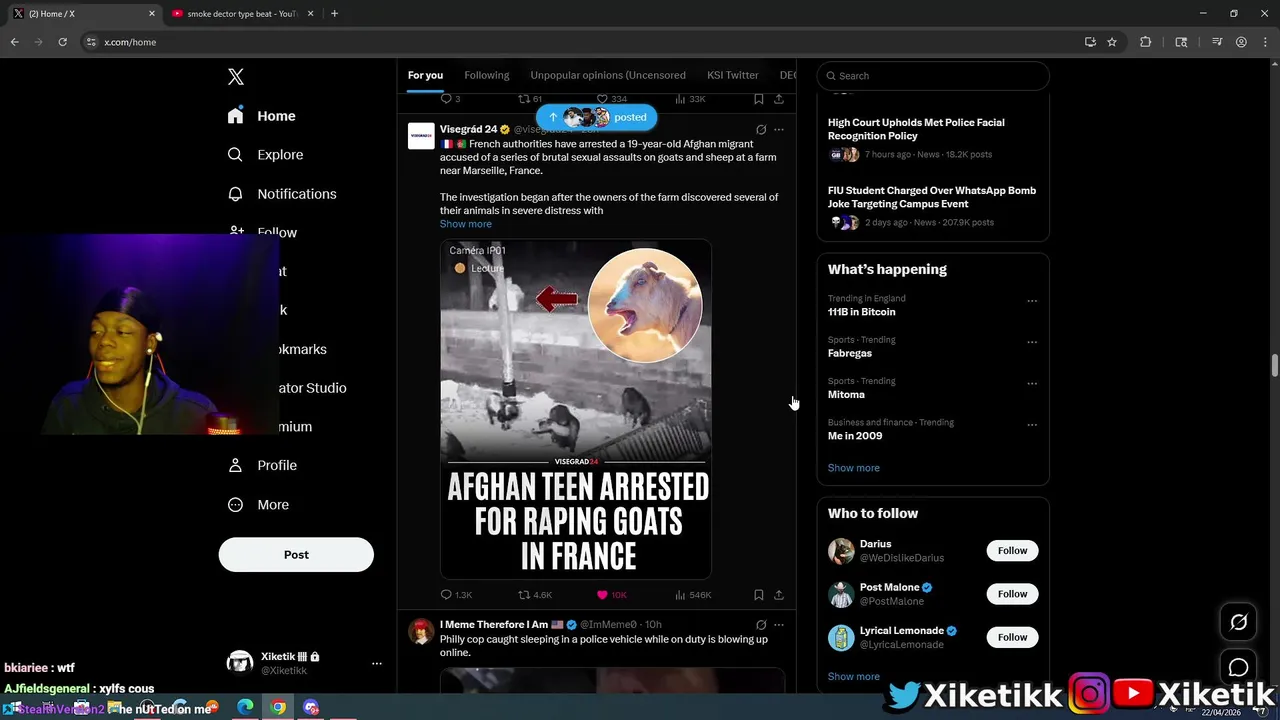Open High Court Upholds Met Police news
The width and height of the screenshot is (1280, 720).
pyautogui.click(x=933, y=138)
